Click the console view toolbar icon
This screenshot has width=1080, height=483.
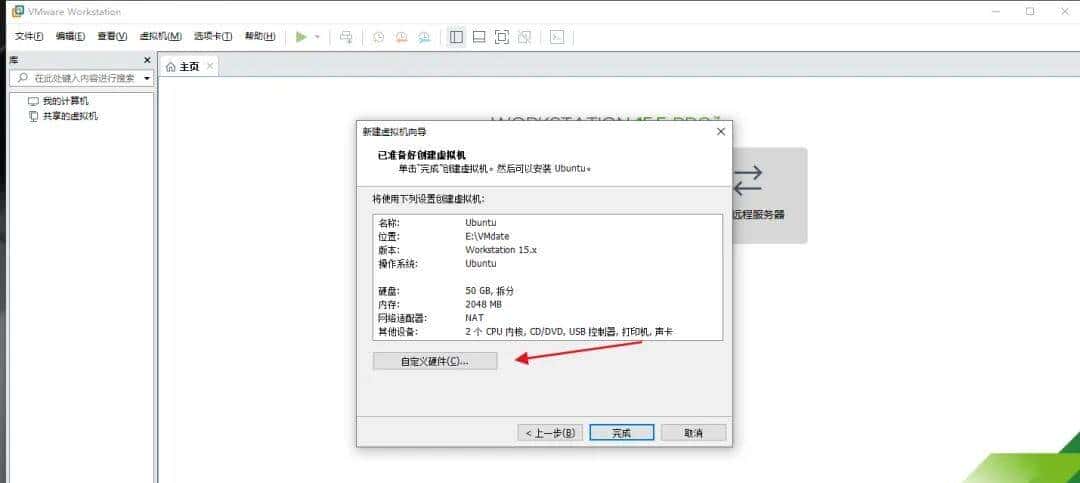click(x=557, y=37)
